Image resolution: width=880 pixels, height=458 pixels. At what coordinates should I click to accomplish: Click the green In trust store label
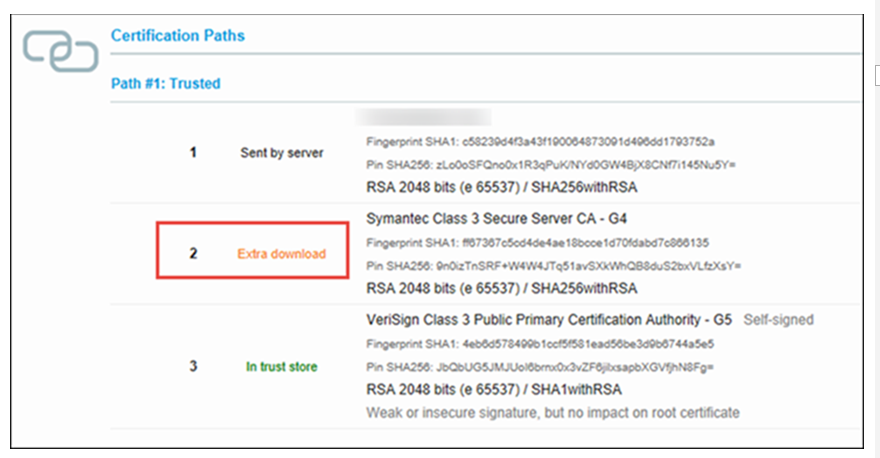point(281,367)
